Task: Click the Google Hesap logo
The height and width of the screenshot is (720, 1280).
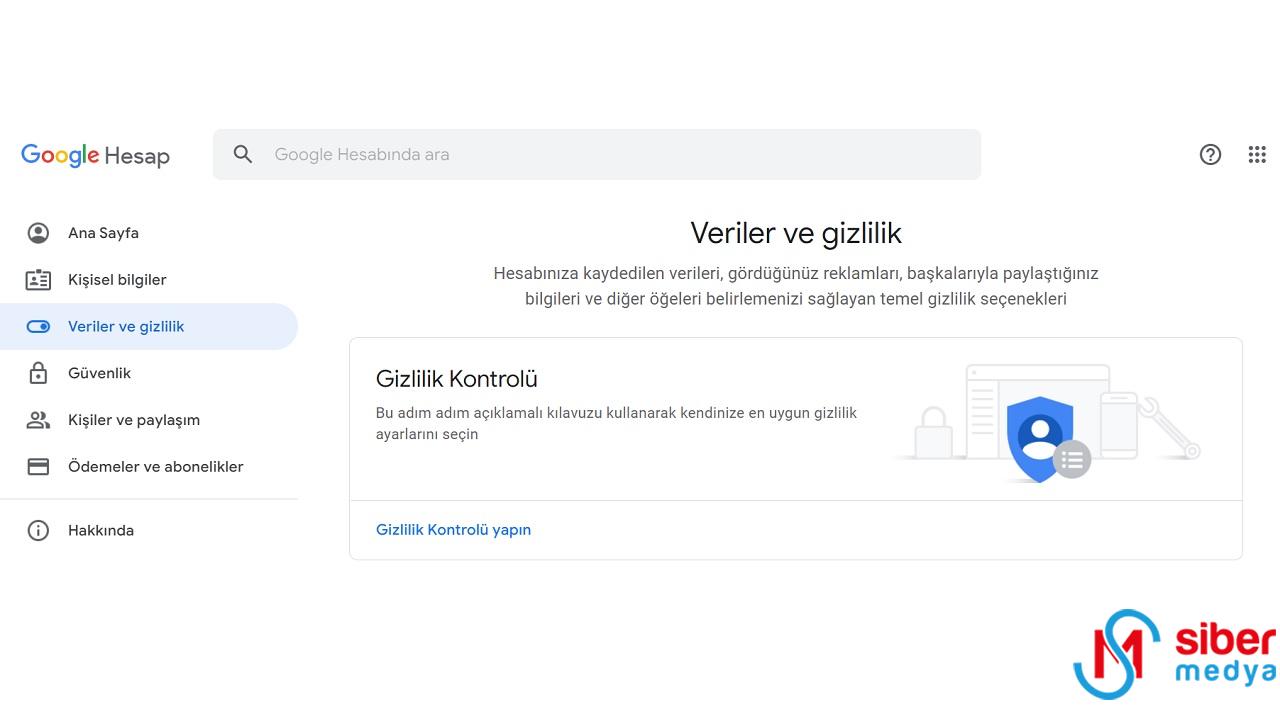Action: (95, 155)
